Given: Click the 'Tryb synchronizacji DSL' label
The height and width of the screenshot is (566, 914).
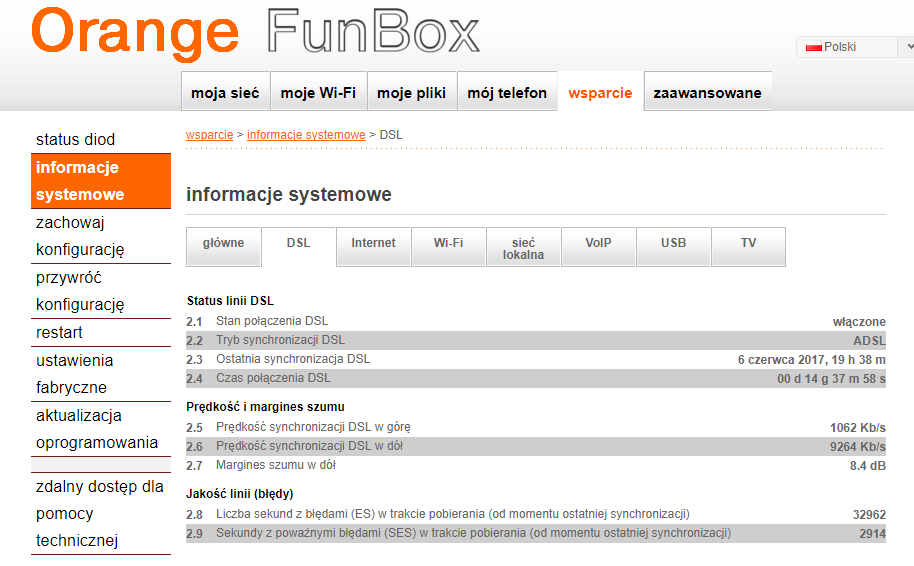Looking at the screenshot, I should pos(280,340).
